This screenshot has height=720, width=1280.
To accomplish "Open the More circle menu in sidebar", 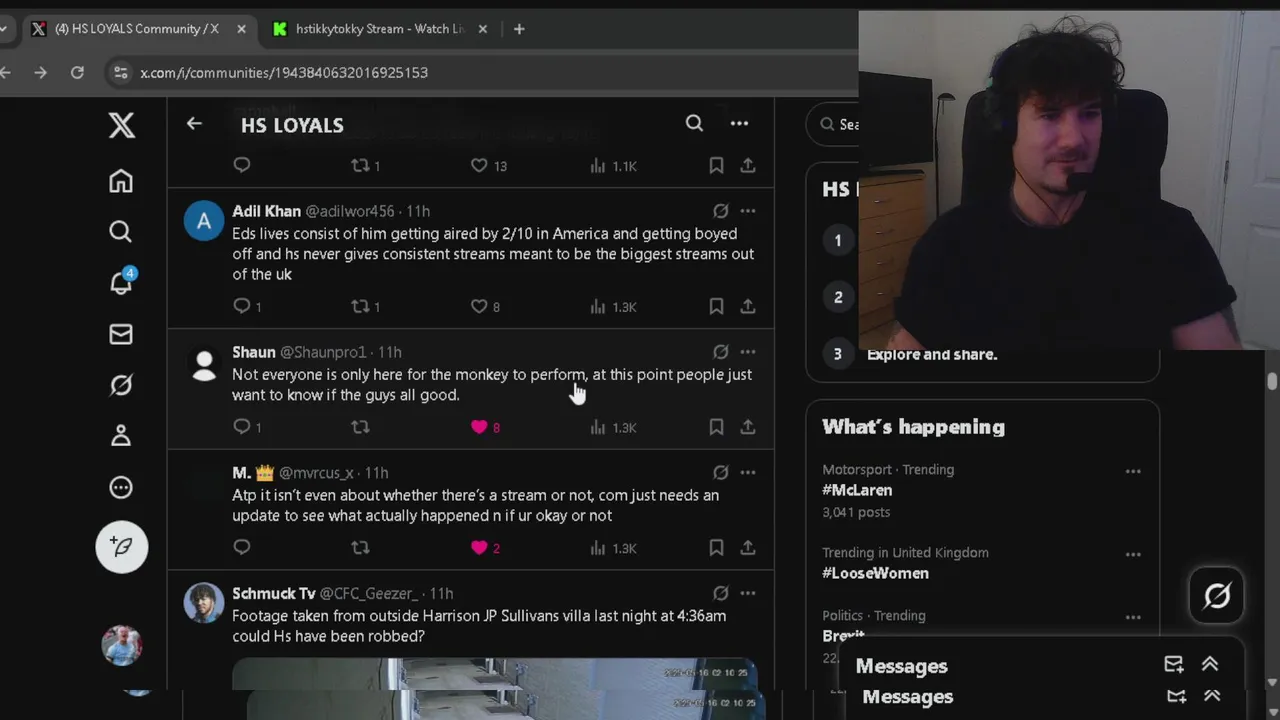I will (121, 487).
